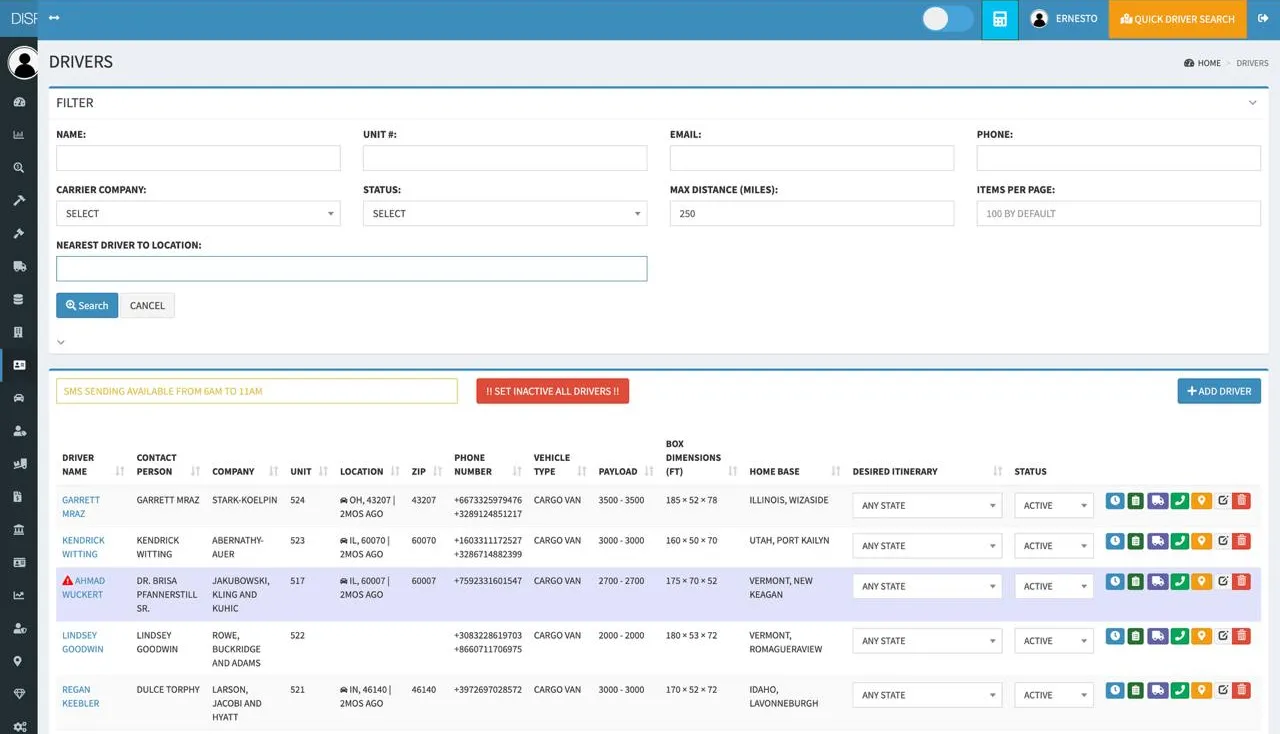The width and height of the screenshot is (1280, 734).
Task: Click the truck icon for Kendrick Witting
Action: [x=1157, y=541]
